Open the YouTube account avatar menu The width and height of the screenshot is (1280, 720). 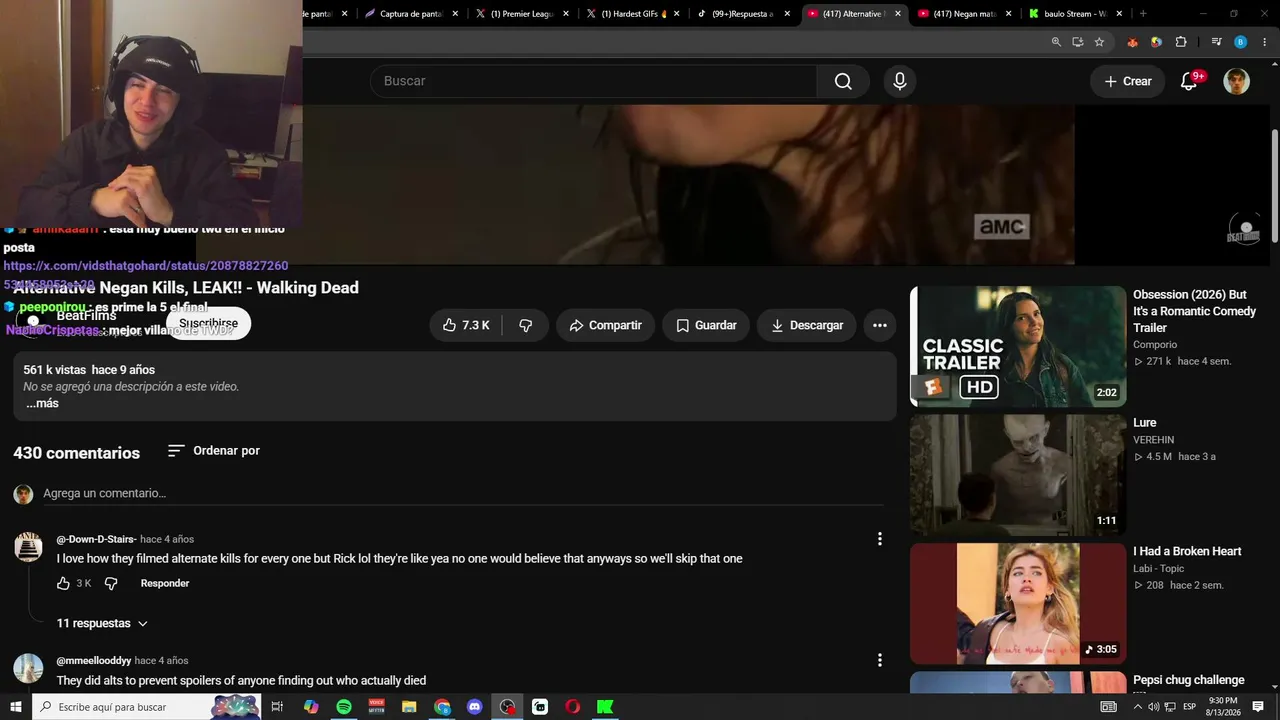1236,81
